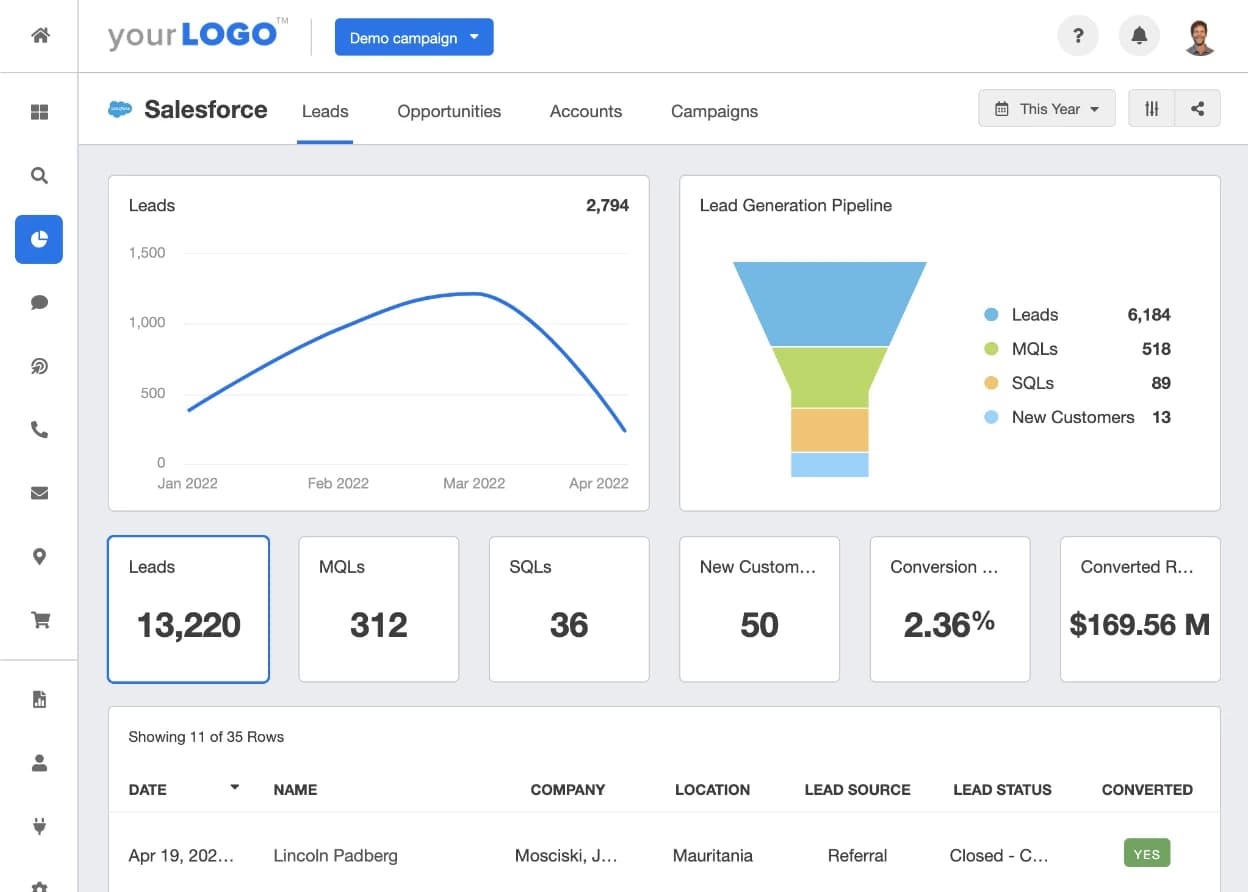Open the email envelope sidebar icon
The image size is (1248, 892).
pyautogui.click(x=40, y=493)
